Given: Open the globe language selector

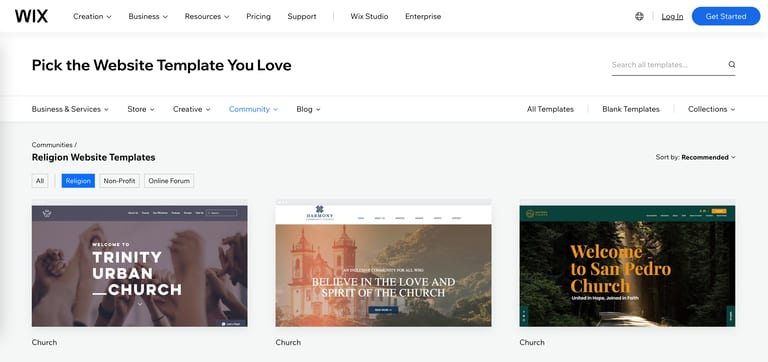Looking at the screenshot, I should click(x=639, y=16).
